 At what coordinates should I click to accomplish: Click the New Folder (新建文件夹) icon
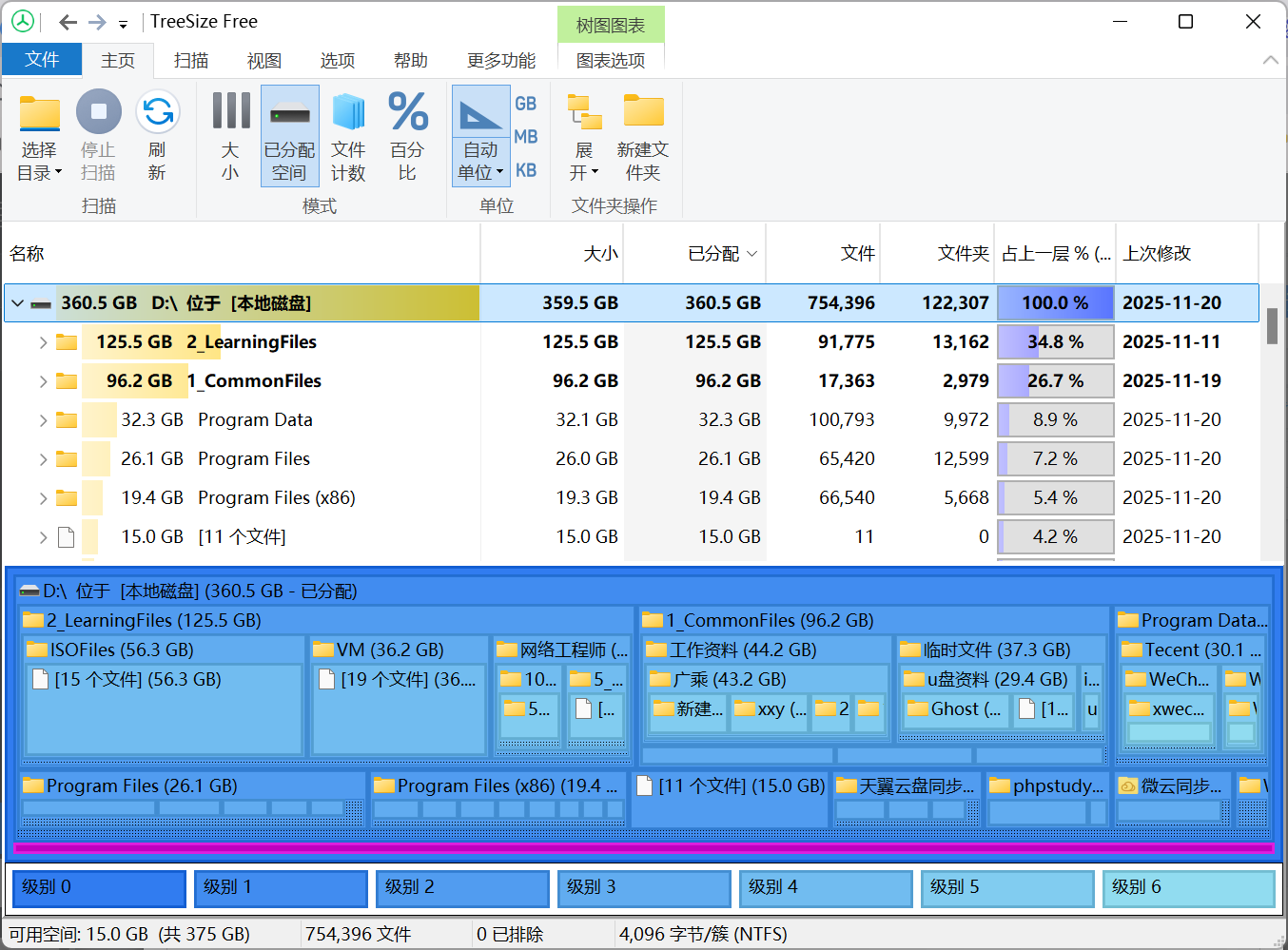click(x=643, y=114)
